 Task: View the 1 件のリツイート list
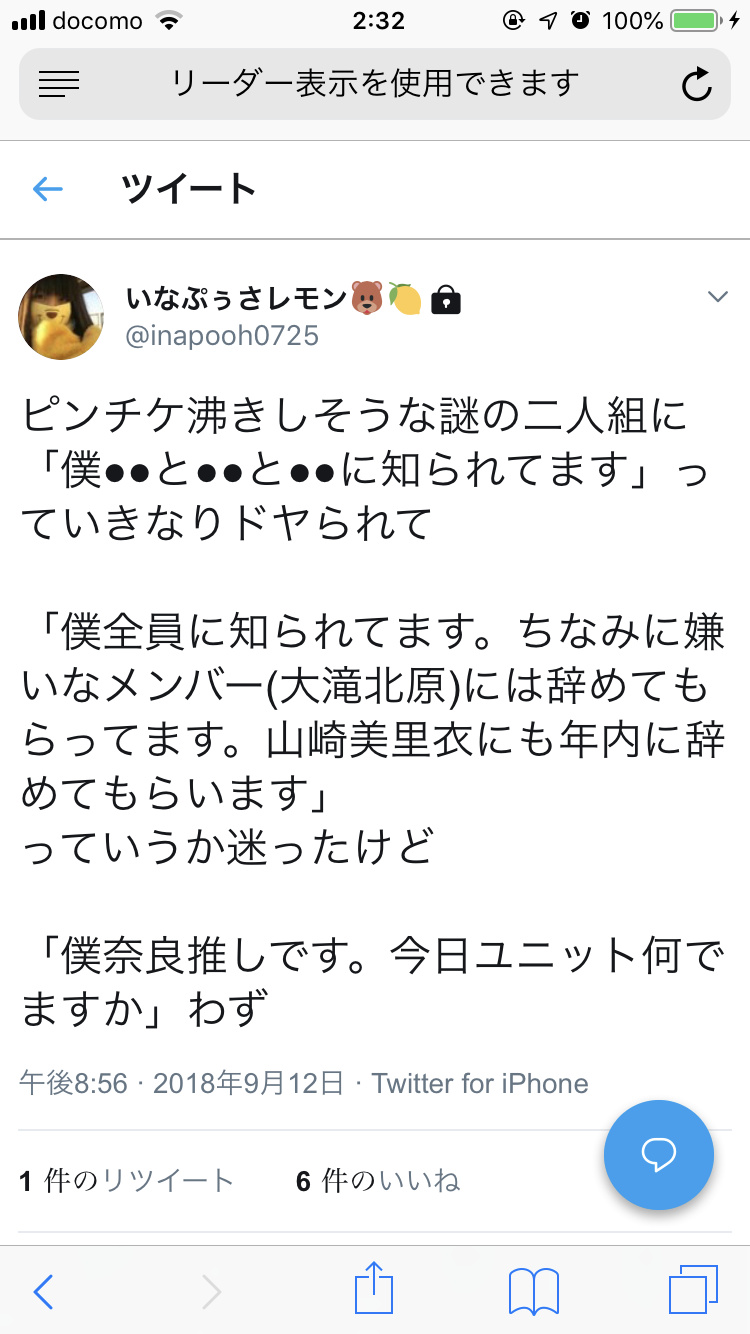coord(127,1181)
